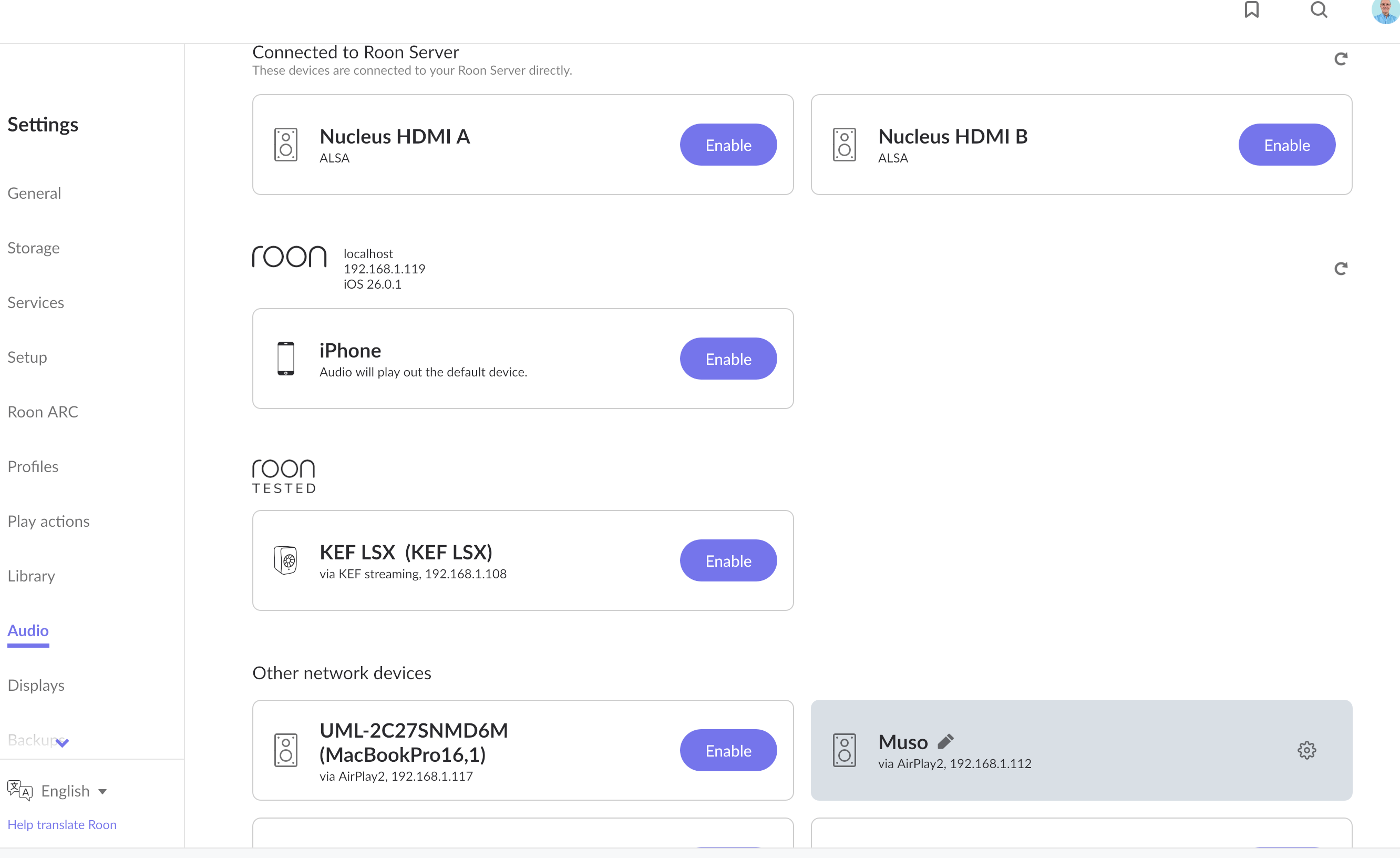This screenshot has width=1400, height=858.
Task: Enable the KEF LSX speaker
Action: [x=728, y=560]
